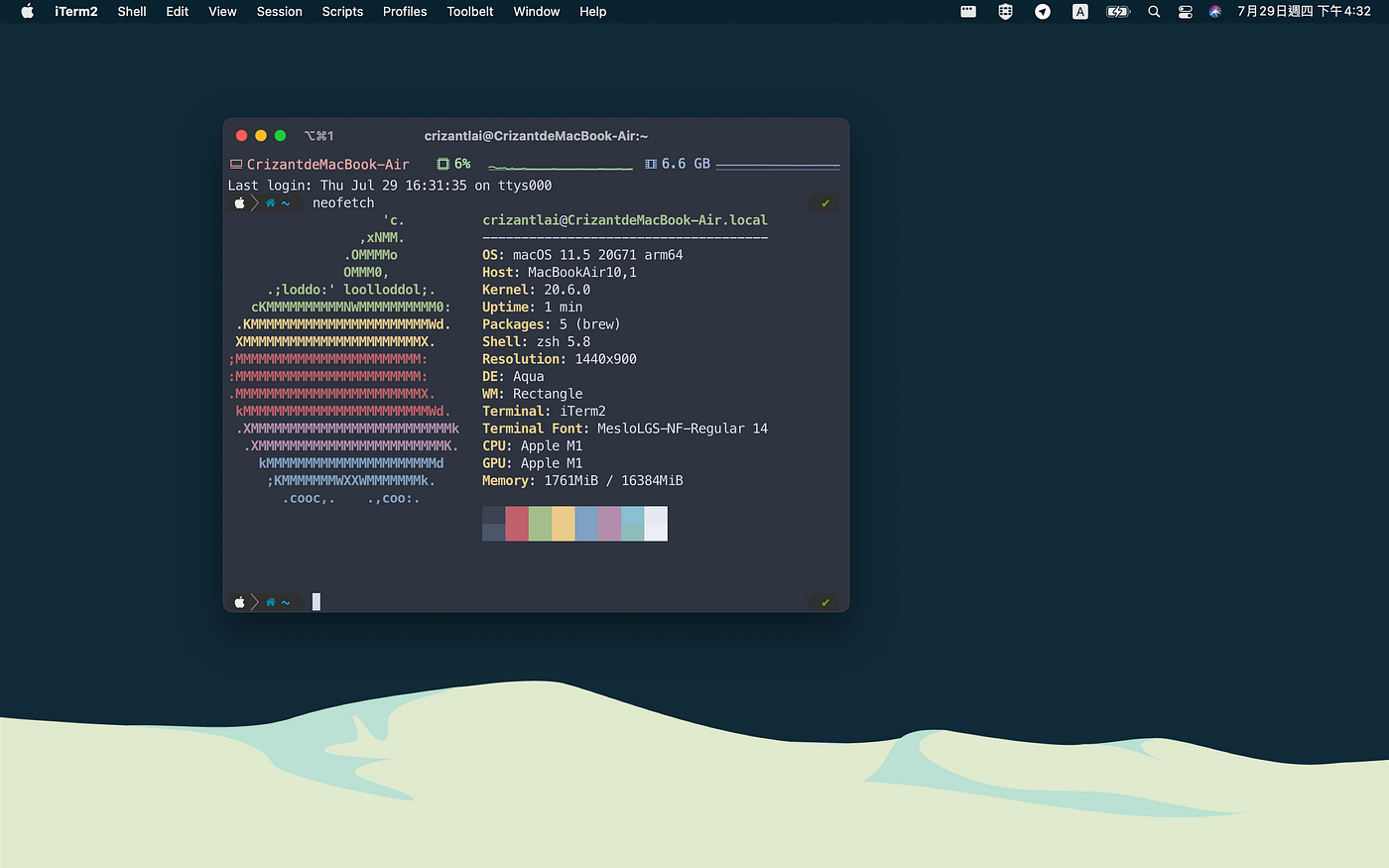
Task: Open the Toolbelt menu
Action: (x=470, y=12)
